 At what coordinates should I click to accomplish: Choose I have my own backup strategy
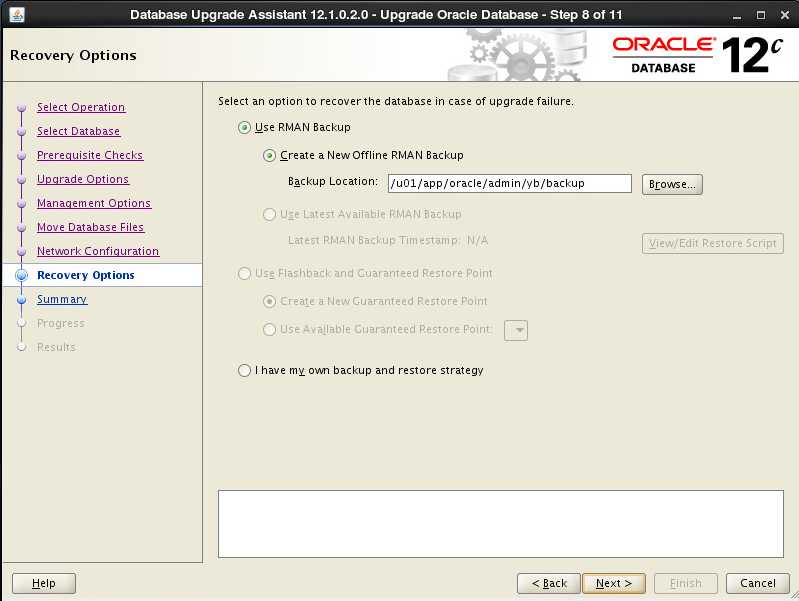click(x=244, y=371)
